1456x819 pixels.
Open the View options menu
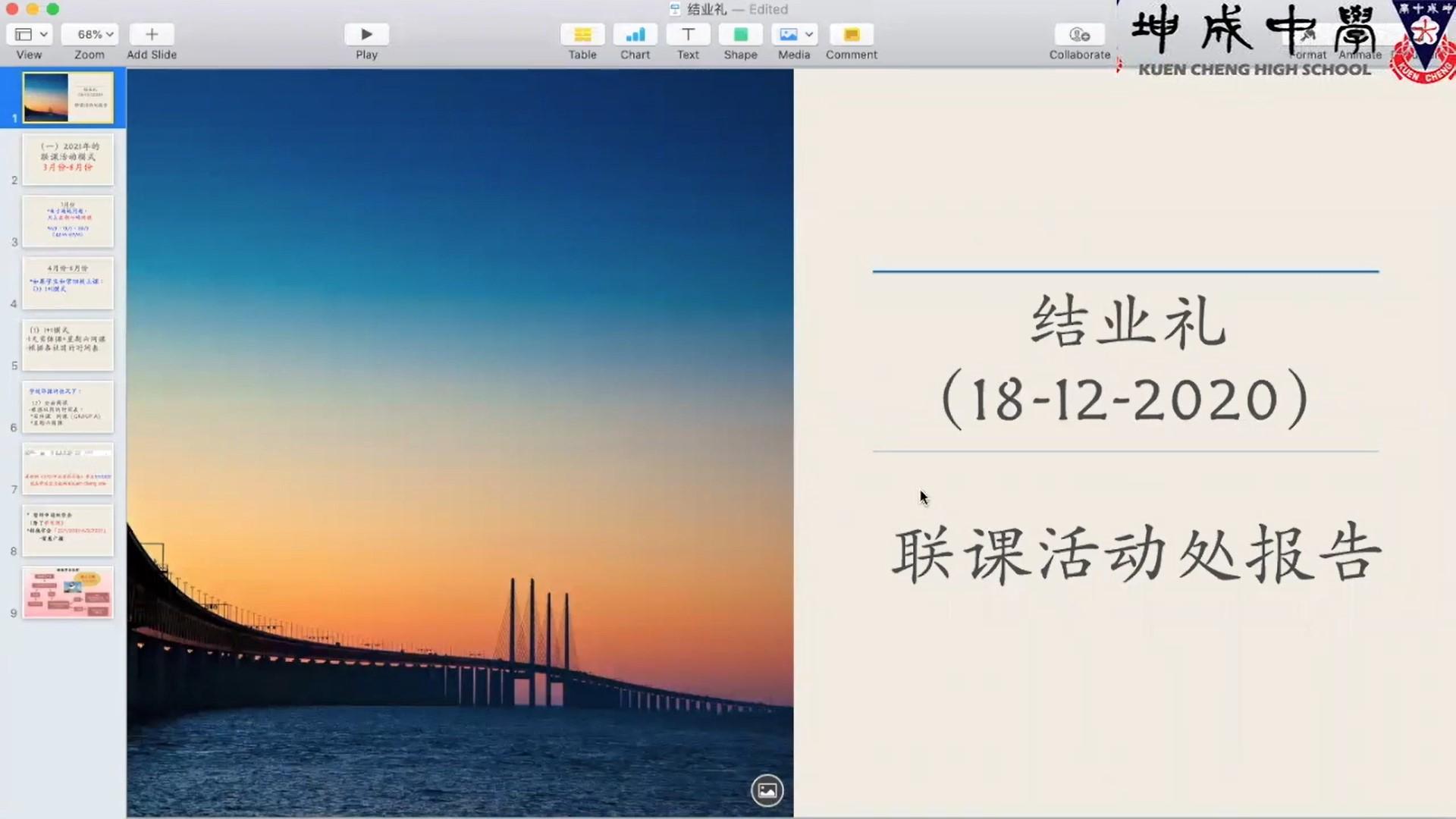click(x=30, y=34)
